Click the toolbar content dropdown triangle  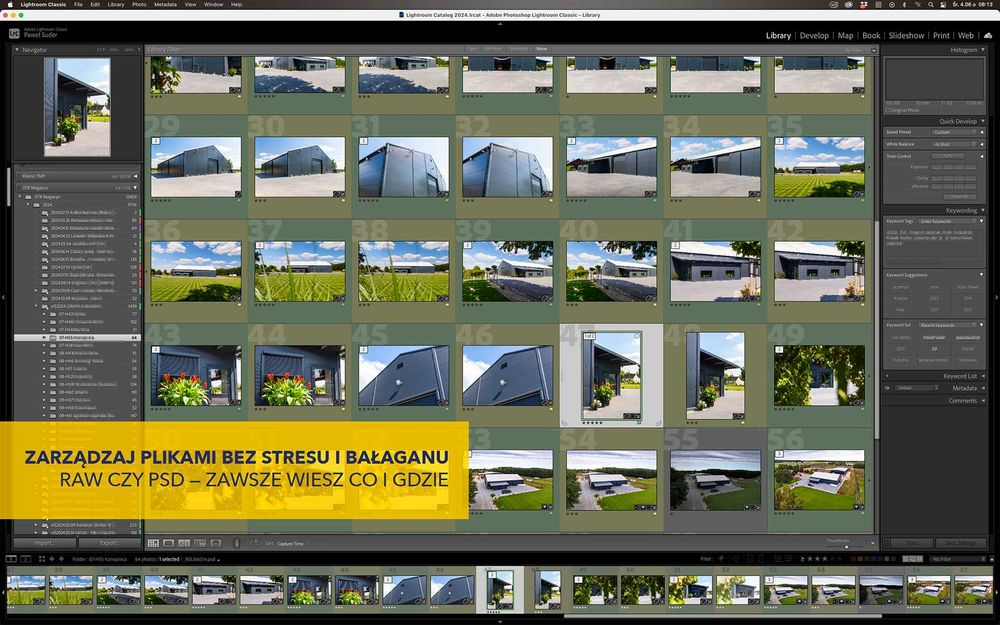point(872,543)
